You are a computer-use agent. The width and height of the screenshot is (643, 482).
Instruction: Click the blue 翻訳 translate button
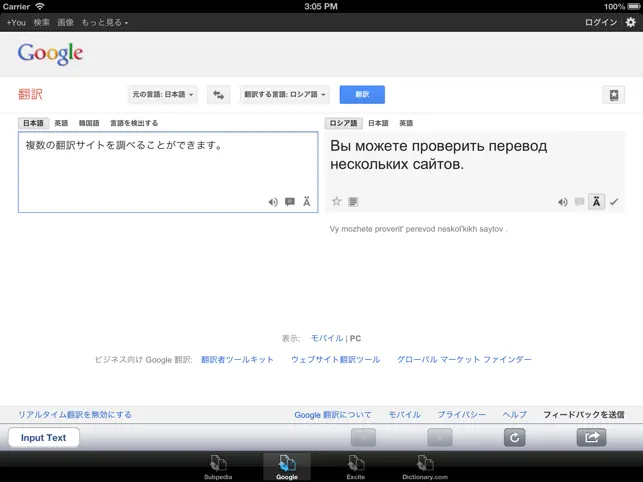[x=362, y=95]
